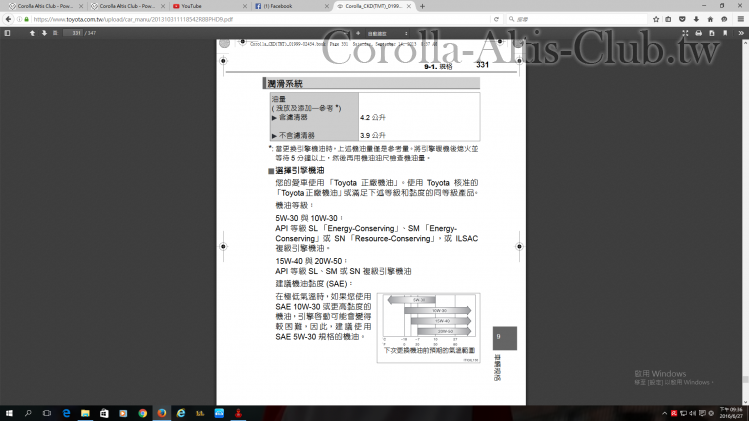
Task: Show hidden system tray icons
Action: point(664,413)
